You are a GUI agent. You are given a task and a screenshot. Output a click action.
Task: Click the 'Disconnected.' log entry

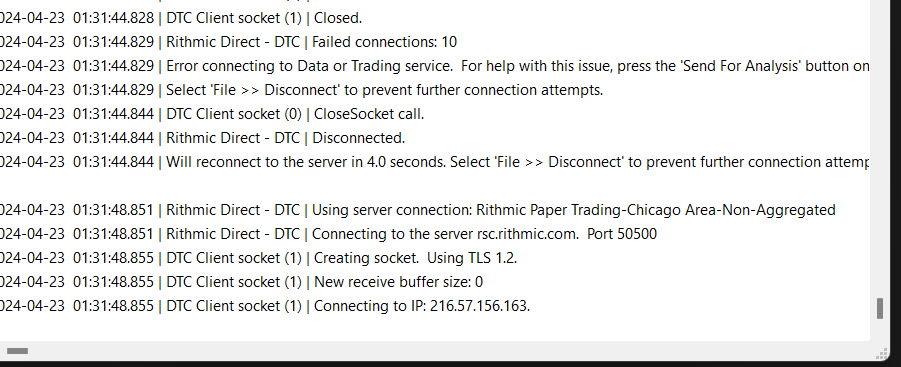pyautogui.click(x=203, y=138)
